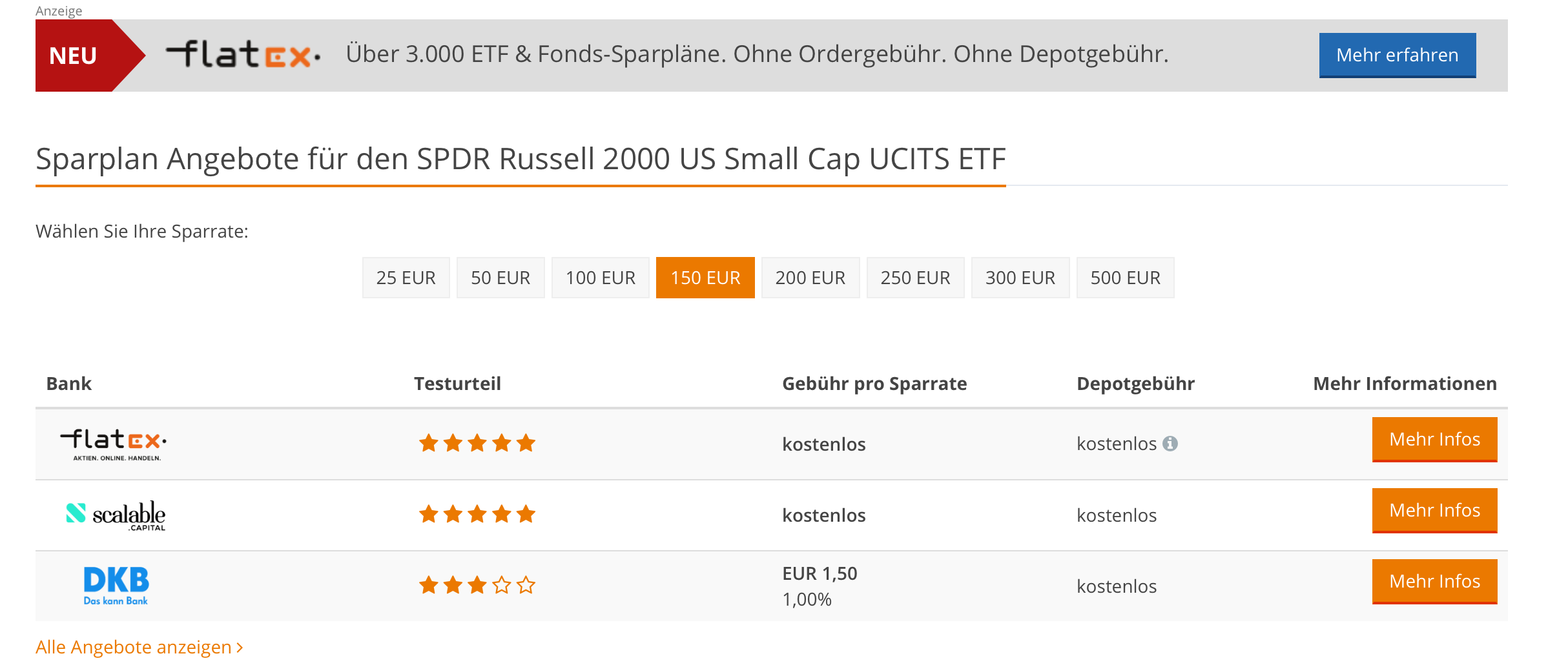Click the flatex logo in the ad banner
Screen dimensions: 1568x667
tap(242, 55)
